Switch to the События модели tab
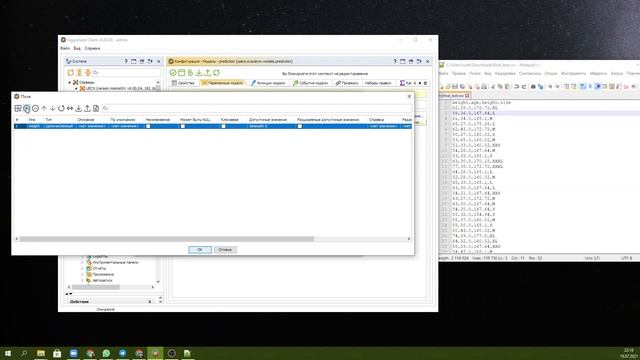640x360 pixels. click(311, 83)
